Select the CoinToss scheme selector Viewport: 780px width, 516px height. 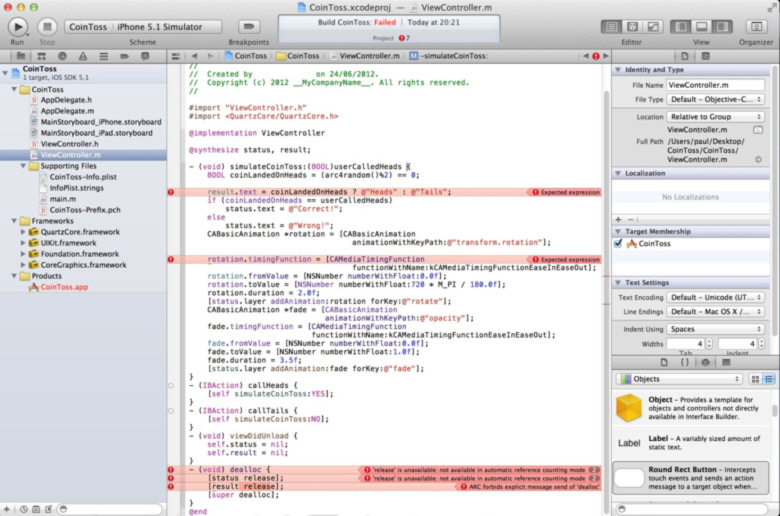tap(88, 27)
